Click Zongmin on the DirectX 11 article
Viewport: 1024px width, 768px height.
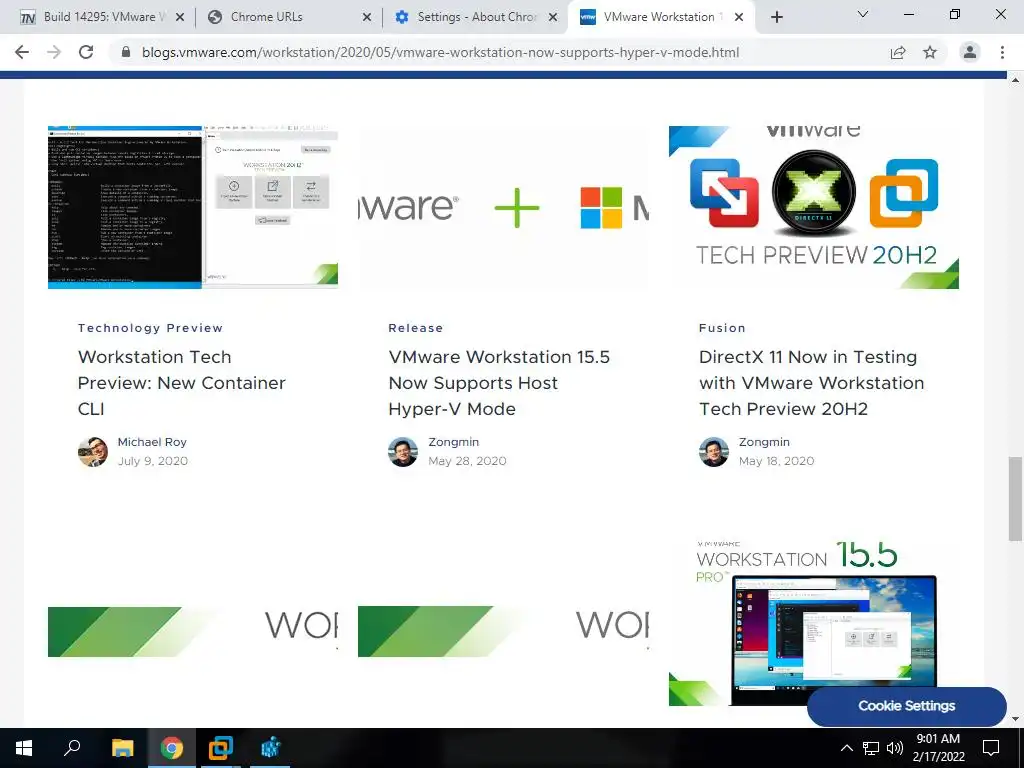(764, 442)
